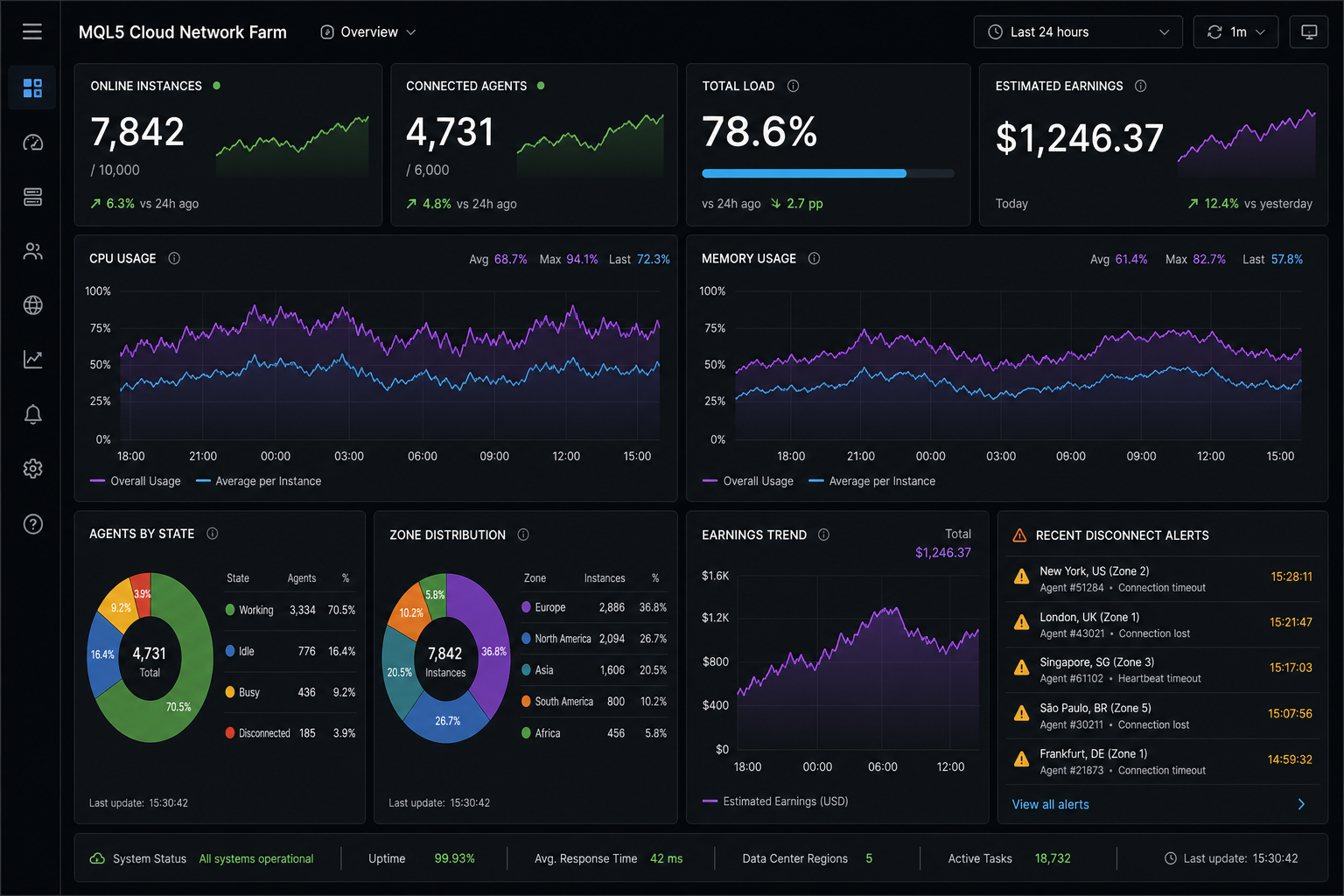Viewport: 1344px width, 896px height.
Task: Click the View all alerts link
Action: click(x=1050, y=804)
